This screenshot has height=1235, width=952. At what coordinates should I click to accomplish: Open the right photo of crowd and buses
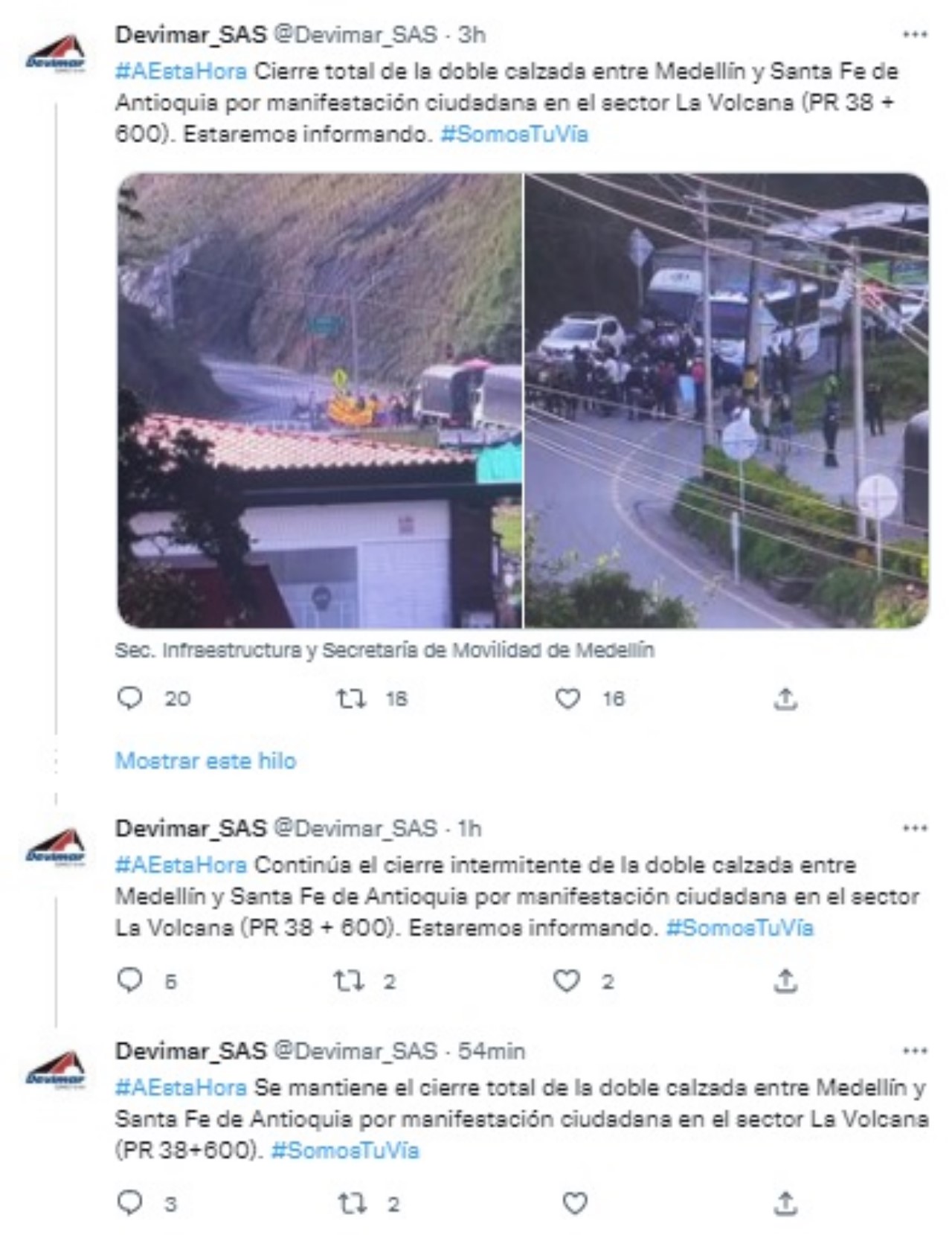pos(727,400)
